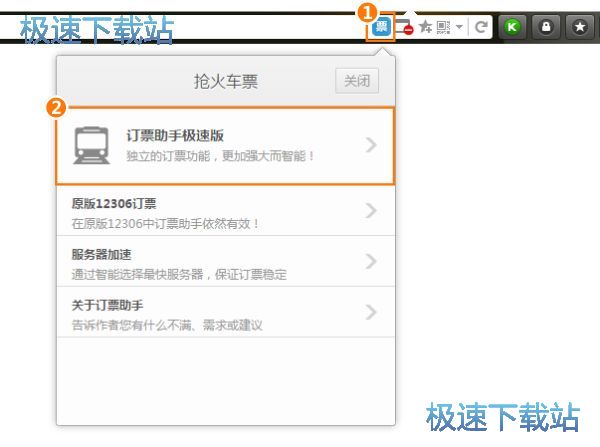The width and height of the screenshot is (600, 447).
Task: Click the green K extension button
Action: [512, 27]
